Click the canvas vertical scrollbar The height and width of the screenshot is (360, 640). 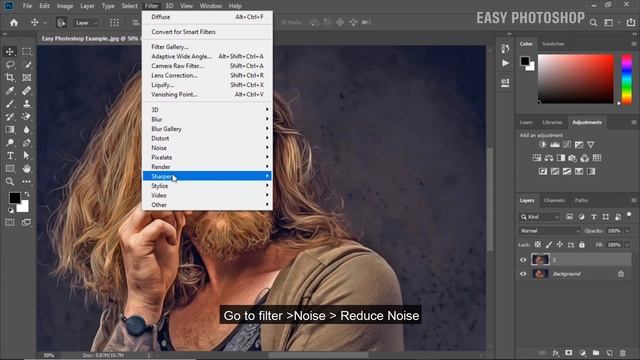[x=490, y=199]
